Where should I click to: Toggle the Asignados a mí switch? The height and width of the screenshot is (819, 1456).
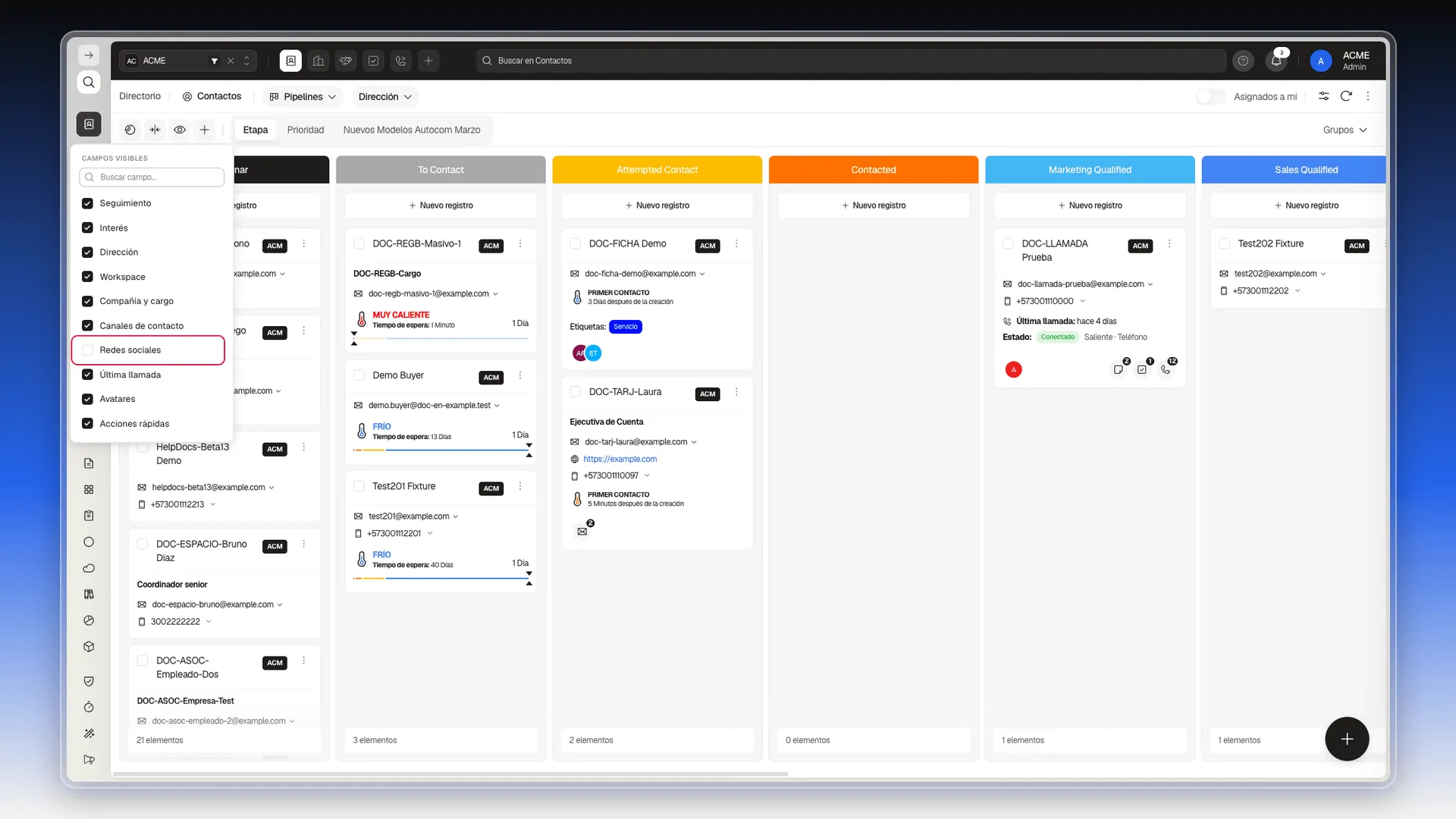pos(1210,96)
